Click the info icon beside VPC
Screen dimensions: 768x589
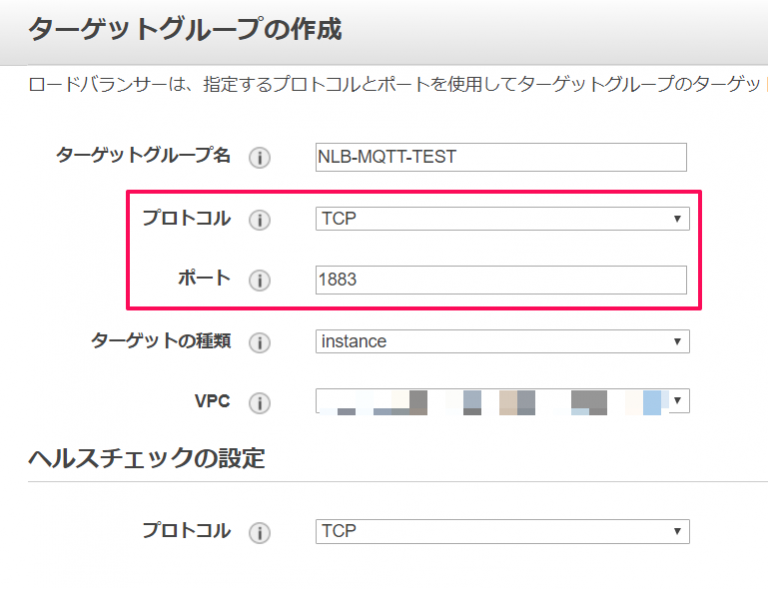point(260,403)
